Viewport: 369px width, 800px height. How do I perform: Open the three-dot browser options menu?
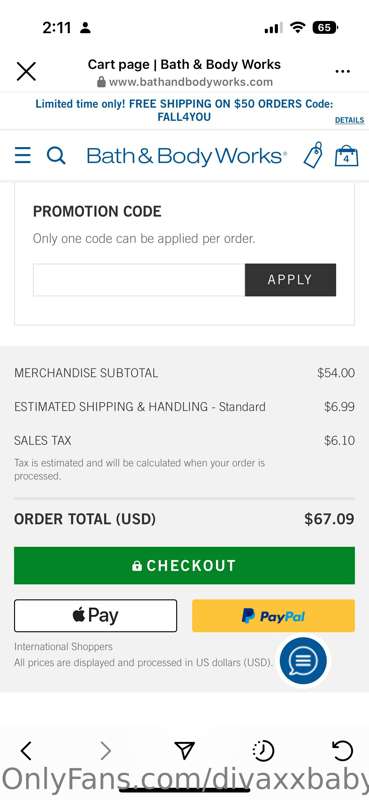[x=342, y=71]
